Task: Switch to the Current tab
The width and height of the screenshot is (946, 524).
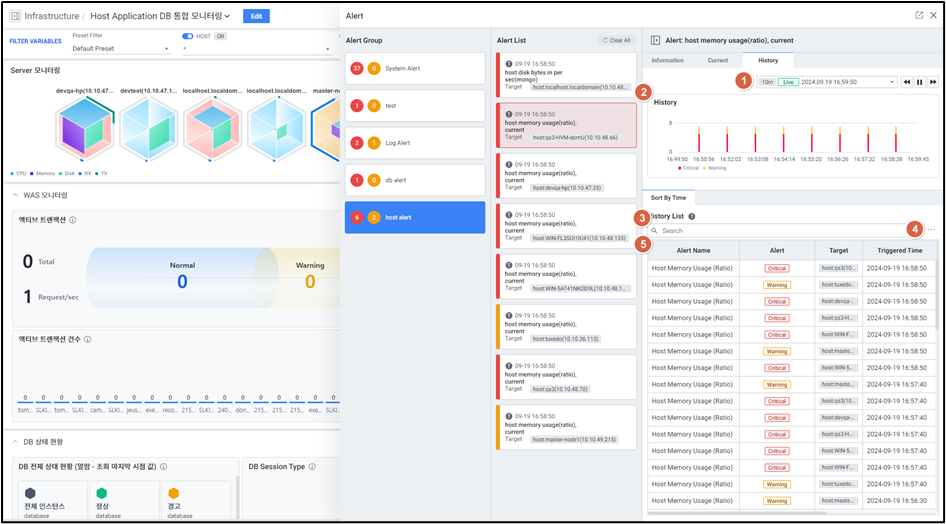Action: (717, 61)
